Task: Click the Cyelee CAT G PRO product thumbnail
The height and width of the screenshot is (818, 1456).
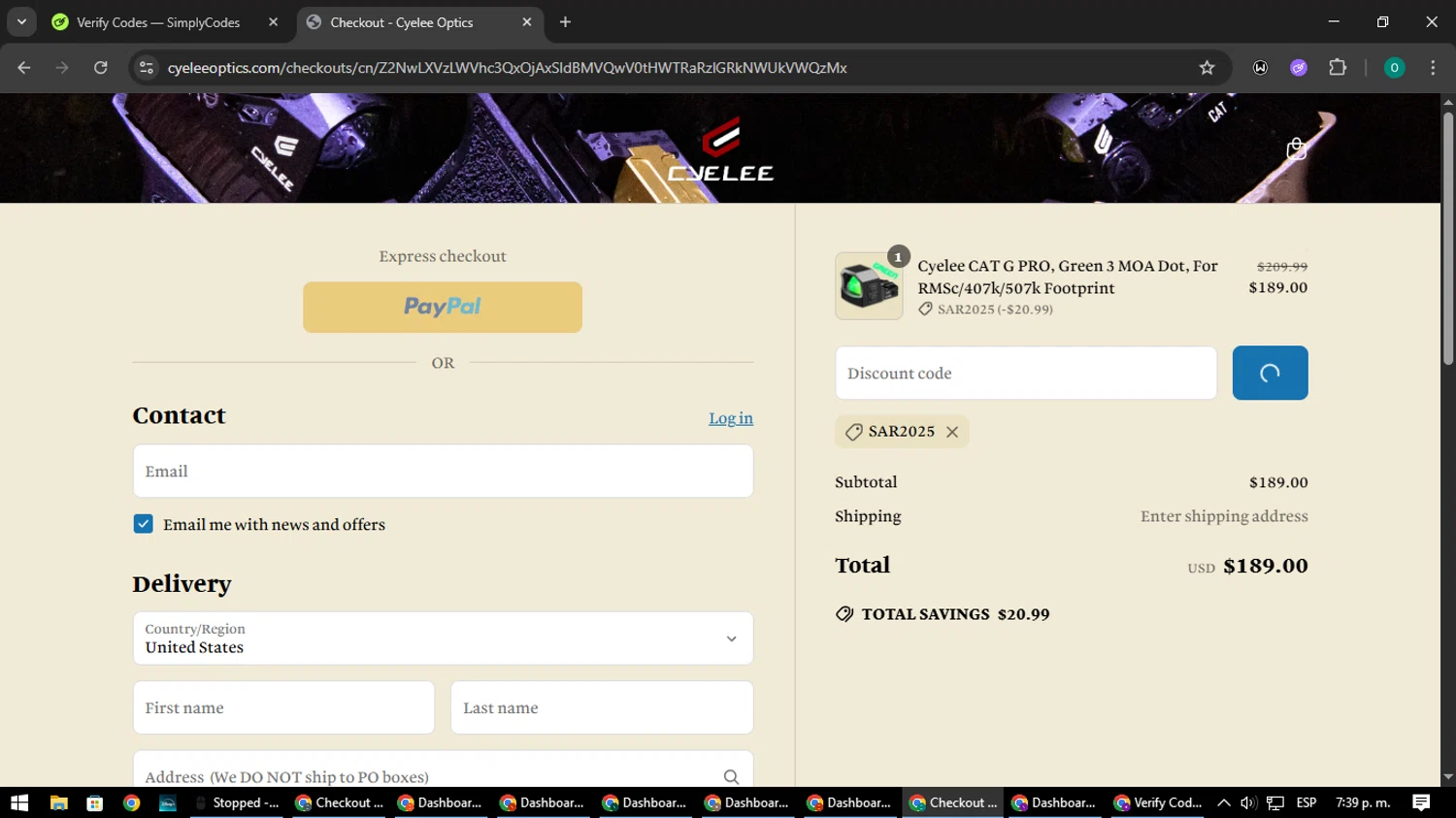Action: (x=869, y=286)
